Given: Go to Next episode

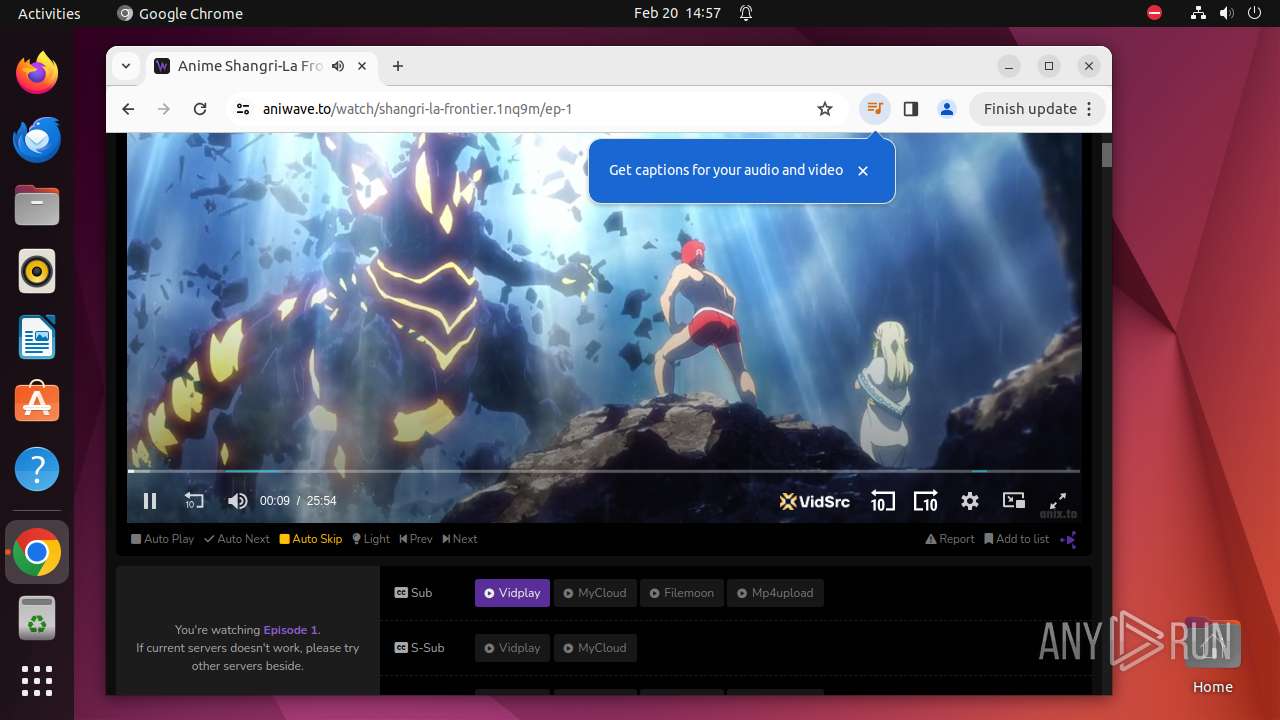Looking at the screenshot, I should tap(460, 539).
